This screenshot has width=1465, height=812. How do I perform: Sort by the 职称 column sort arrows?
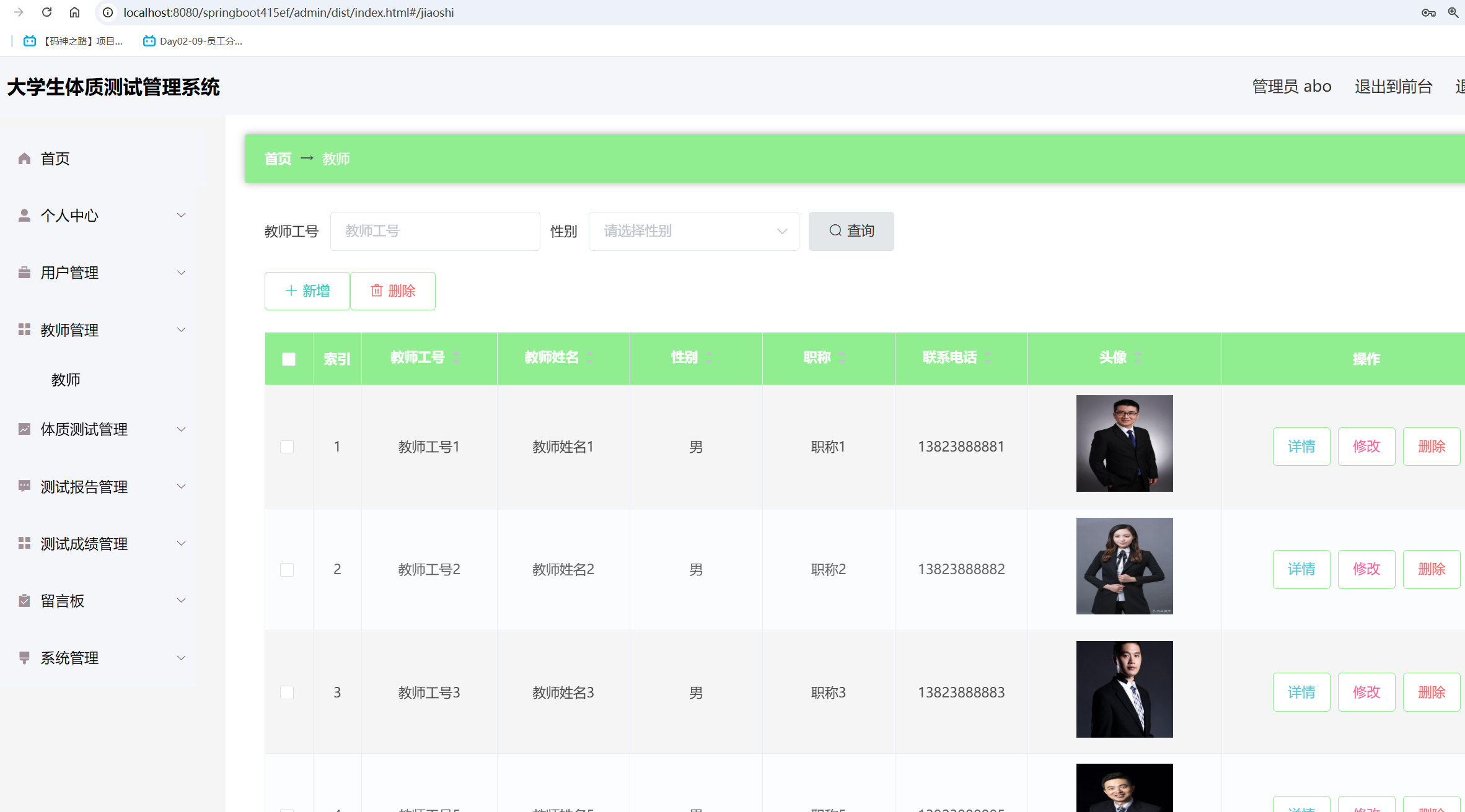[x=842, y=357]
